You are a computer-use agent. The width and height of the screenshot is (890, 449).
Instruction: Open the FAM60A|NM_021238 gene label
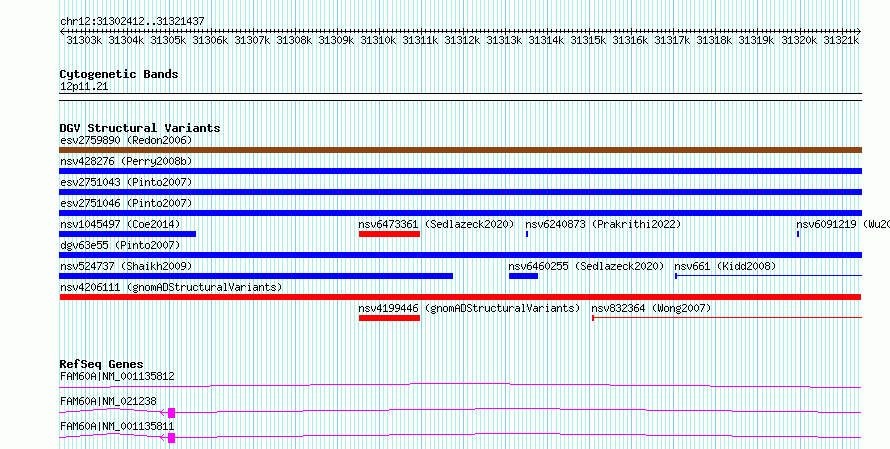click(x=108, y=401)
